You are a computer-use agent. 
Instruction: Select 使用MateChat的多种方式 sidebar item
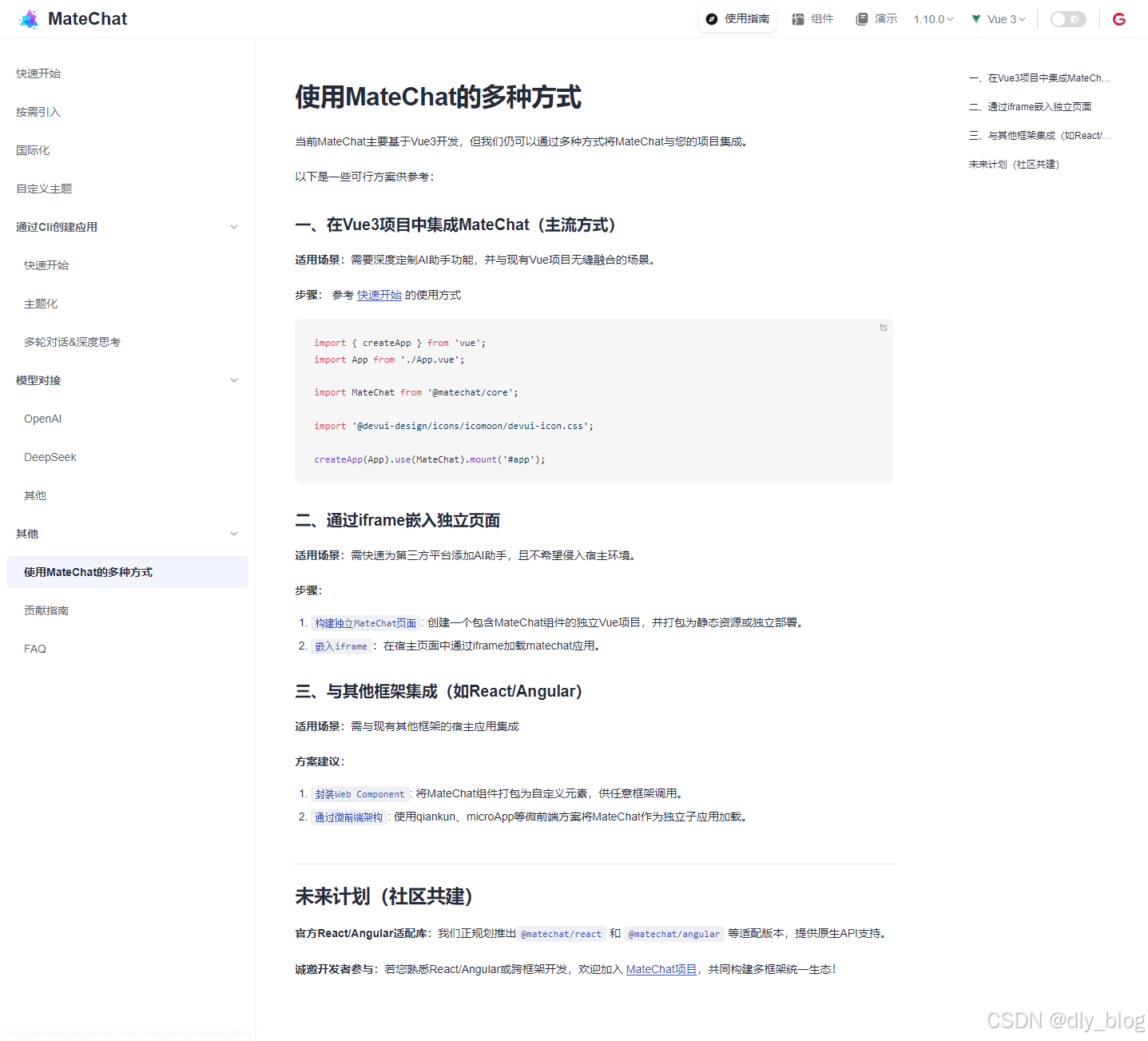127,572
